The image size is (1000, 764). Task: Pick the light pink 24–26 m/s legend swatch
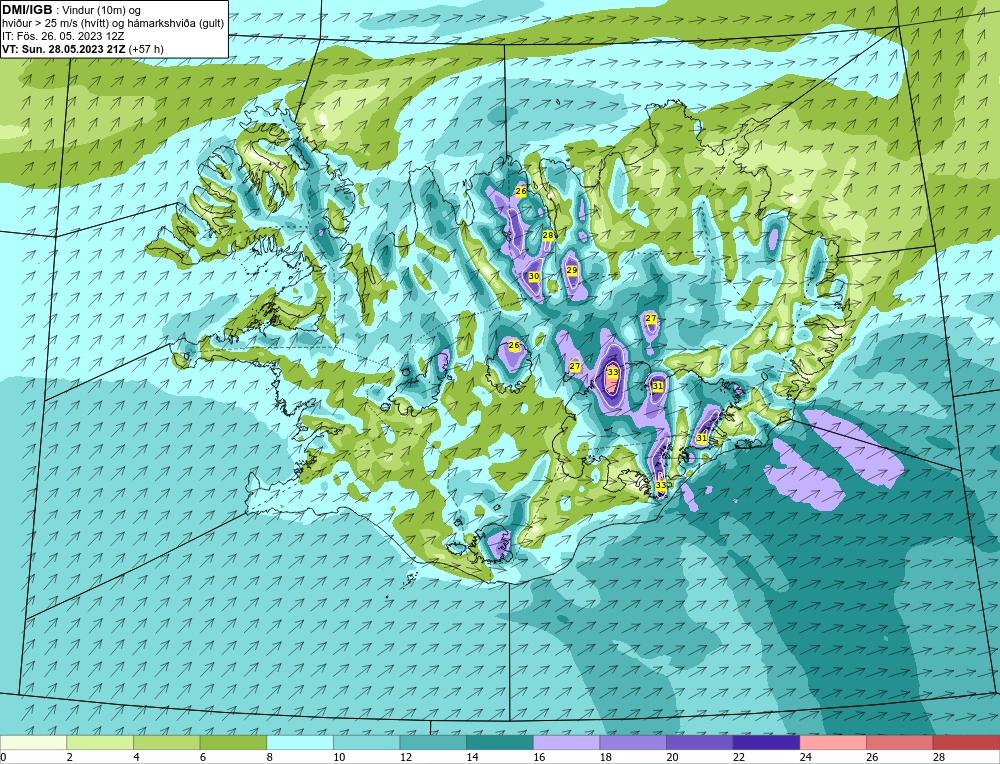(833, 743)
